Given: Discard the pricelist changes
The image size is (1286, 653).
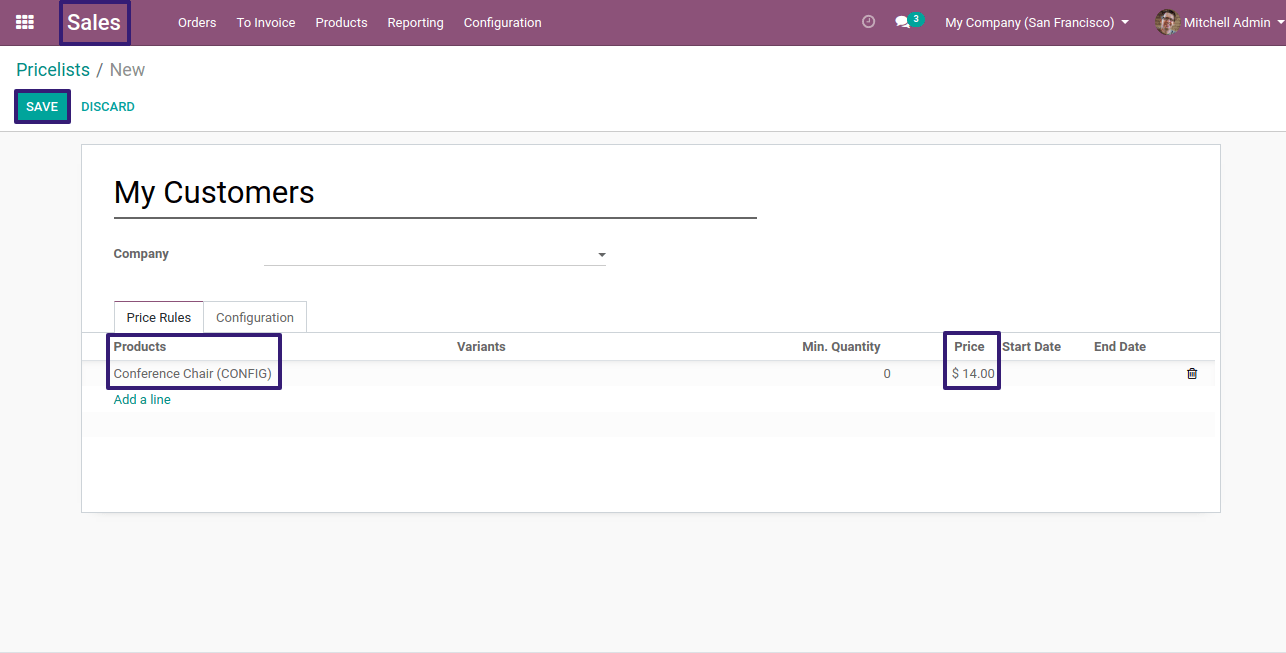Looking at the screenshot, I should (x=108, y=107).
